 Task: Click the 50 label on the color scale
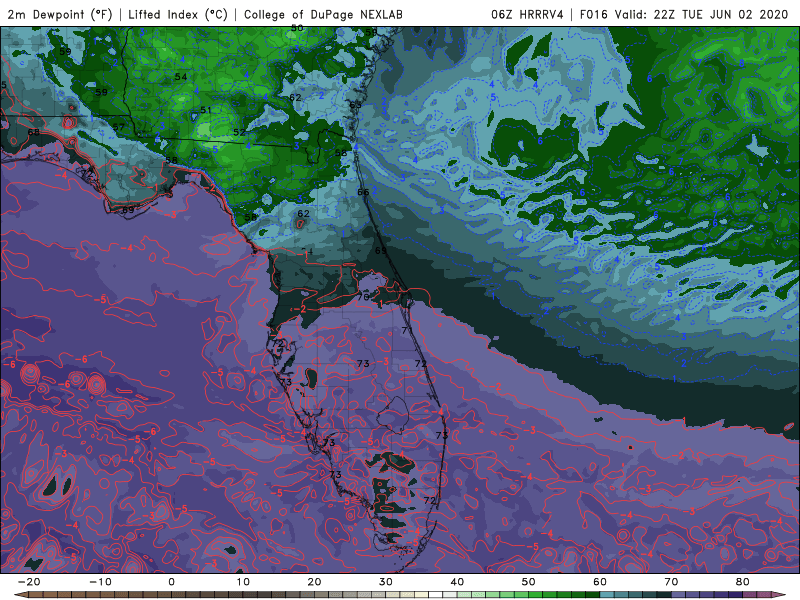529,582
